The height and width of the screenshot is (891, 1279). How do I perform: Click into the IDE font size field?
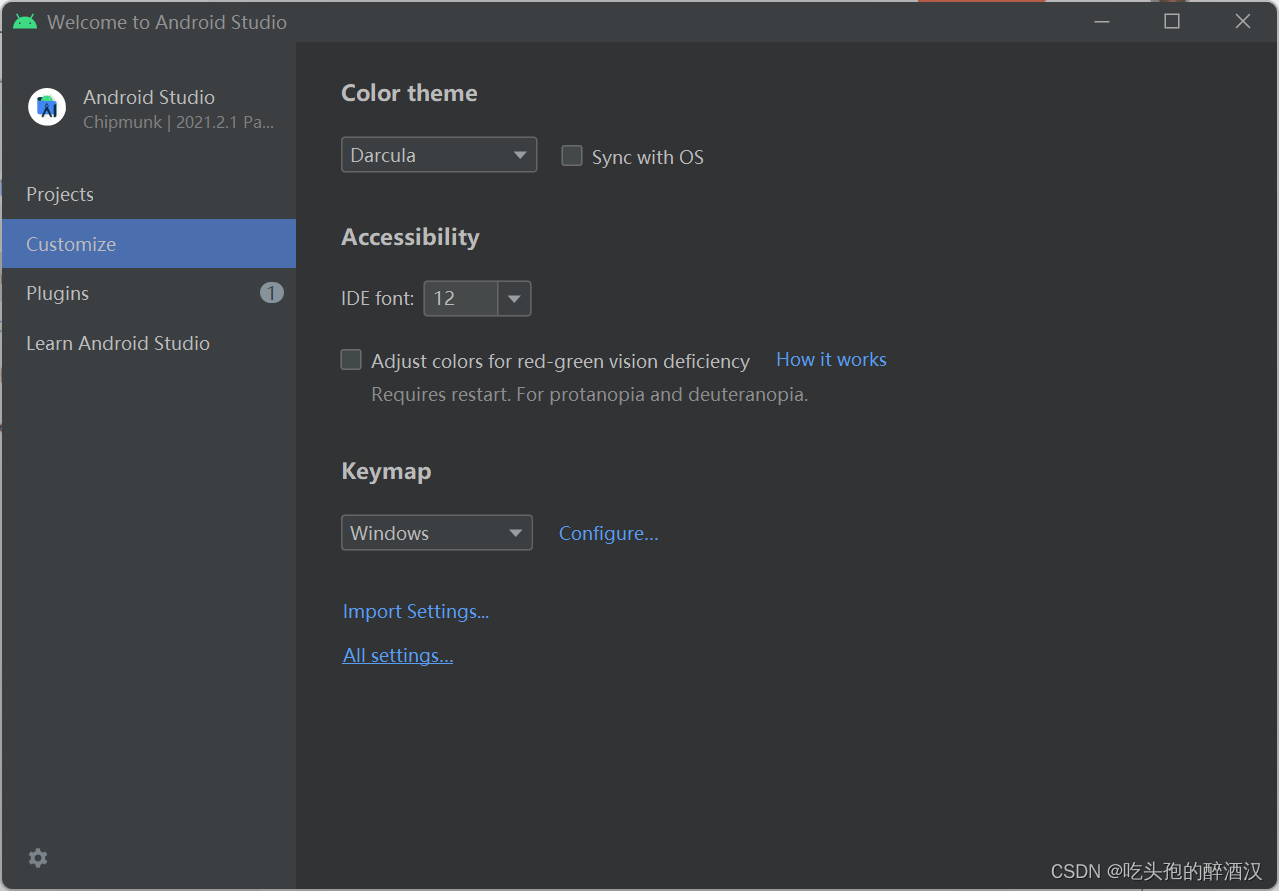pyautogui.click(x=460, y=298)
